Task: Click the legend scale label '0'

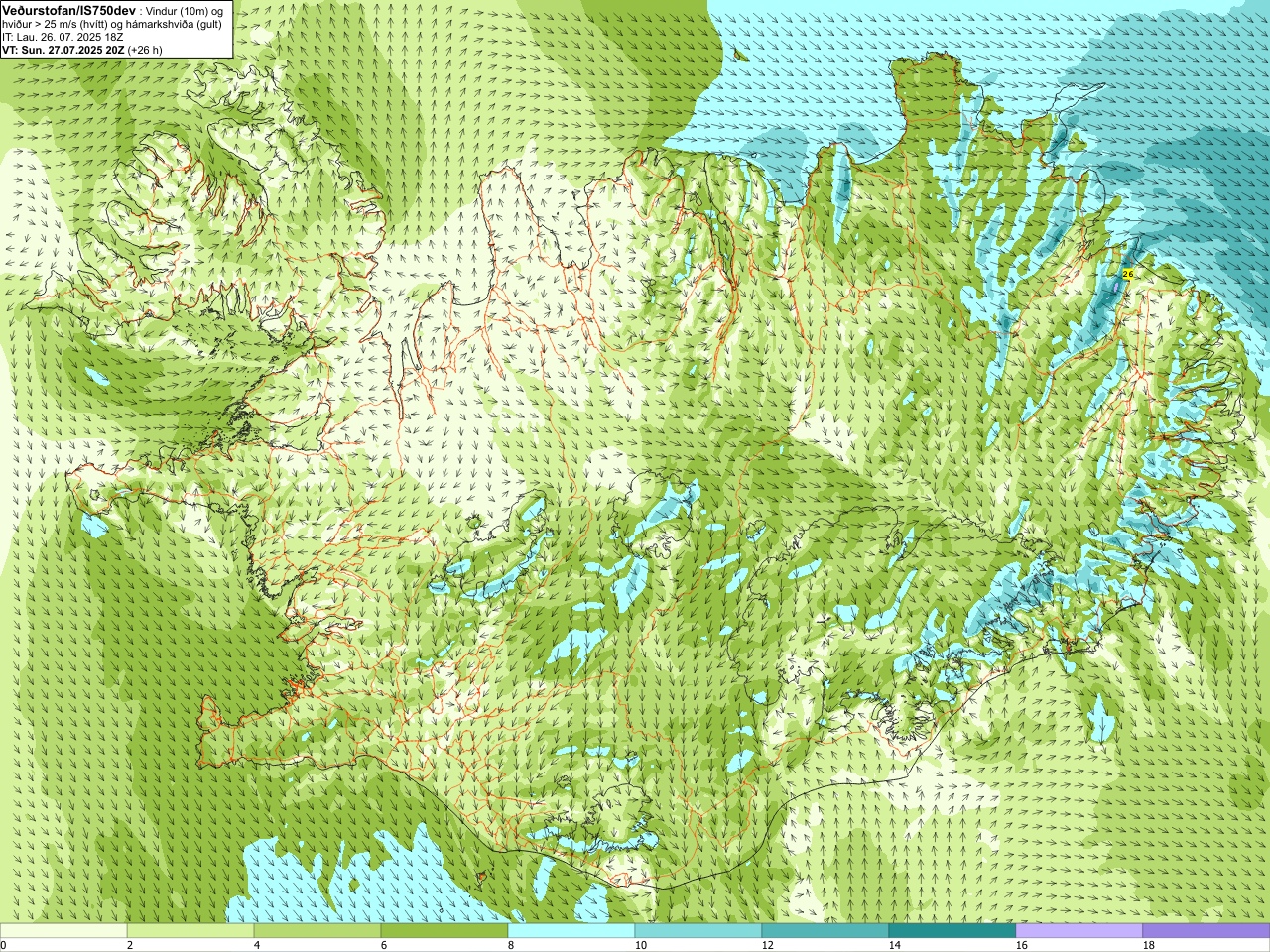Action: pyautogui.click(x=3, y=945)
